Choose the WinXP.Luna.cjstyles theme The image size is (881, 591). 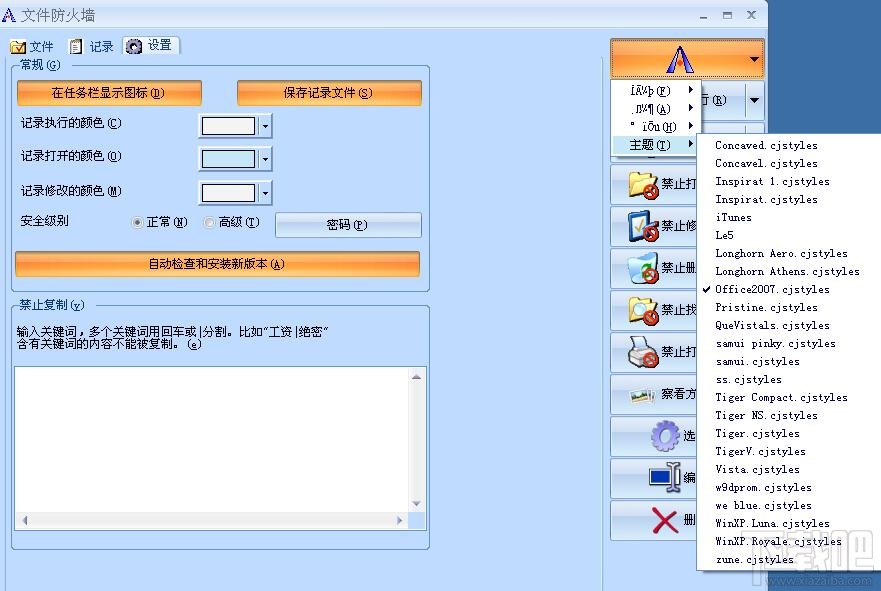pos(788,524)
